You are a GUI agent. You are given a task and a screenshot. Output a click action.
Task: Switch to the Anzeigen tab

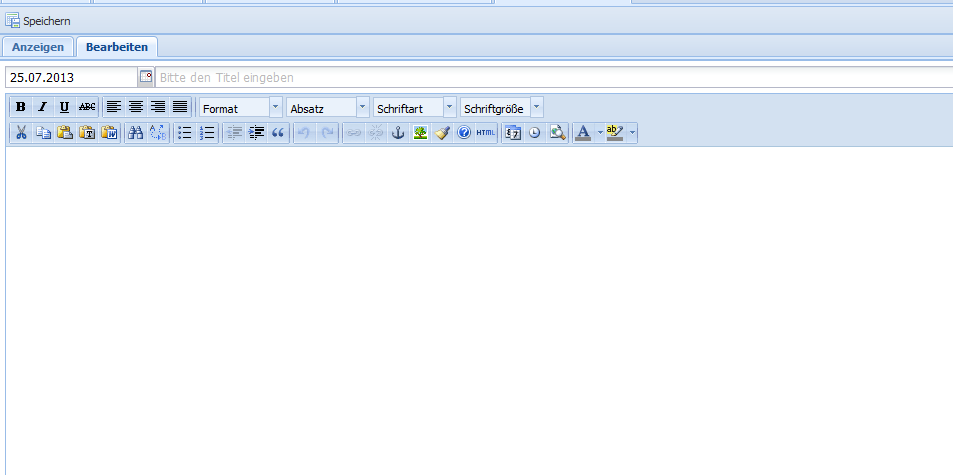point(38,47)
